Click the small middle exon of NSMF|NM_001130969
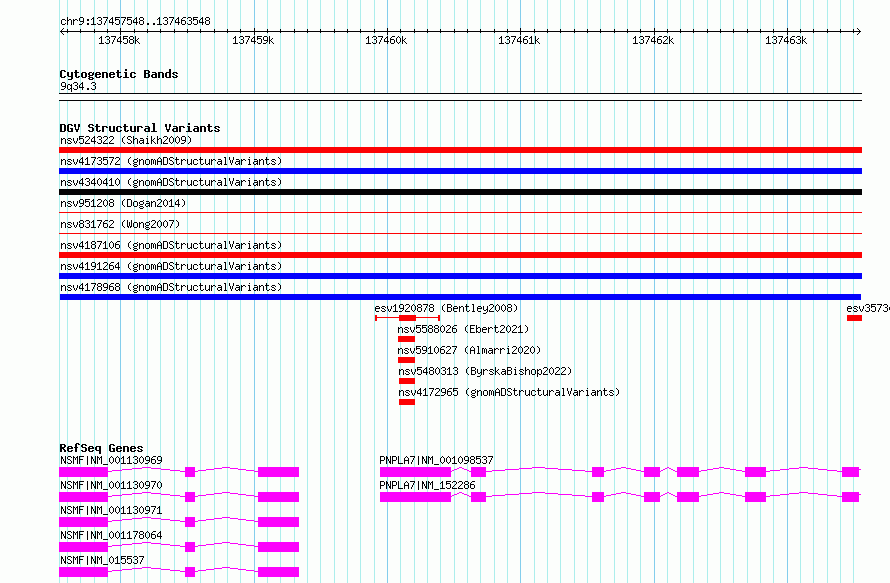The width and height of the screenshot is (890, 583). tap(190, 472)
